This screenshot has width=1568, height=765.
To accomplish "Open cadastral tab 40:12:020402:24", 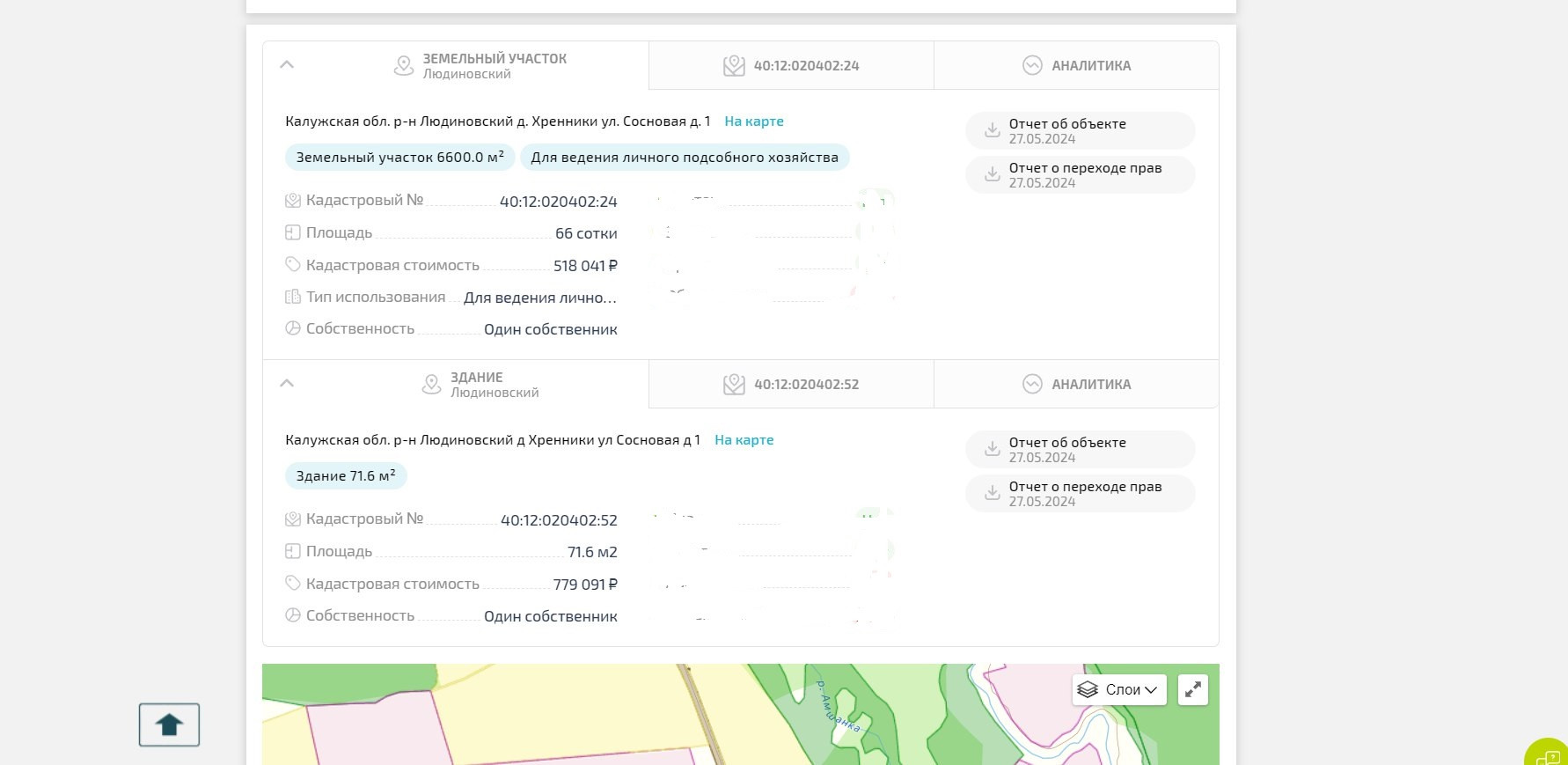I will point(791,66).
